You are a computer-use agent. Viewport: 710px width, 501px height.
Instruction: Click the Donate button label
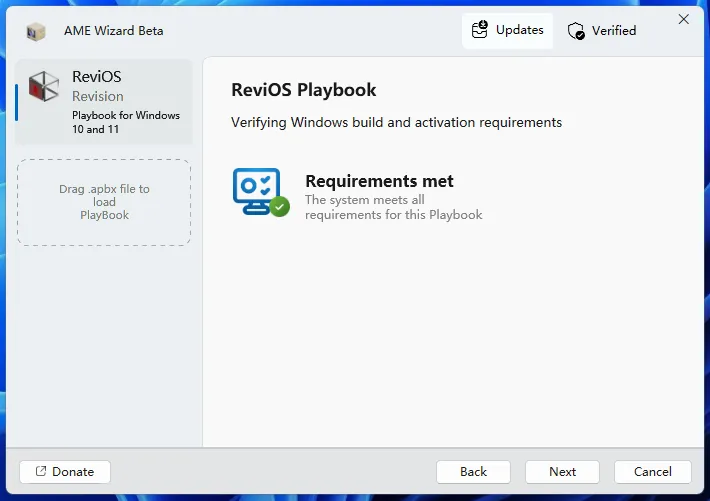click(73, 472)
